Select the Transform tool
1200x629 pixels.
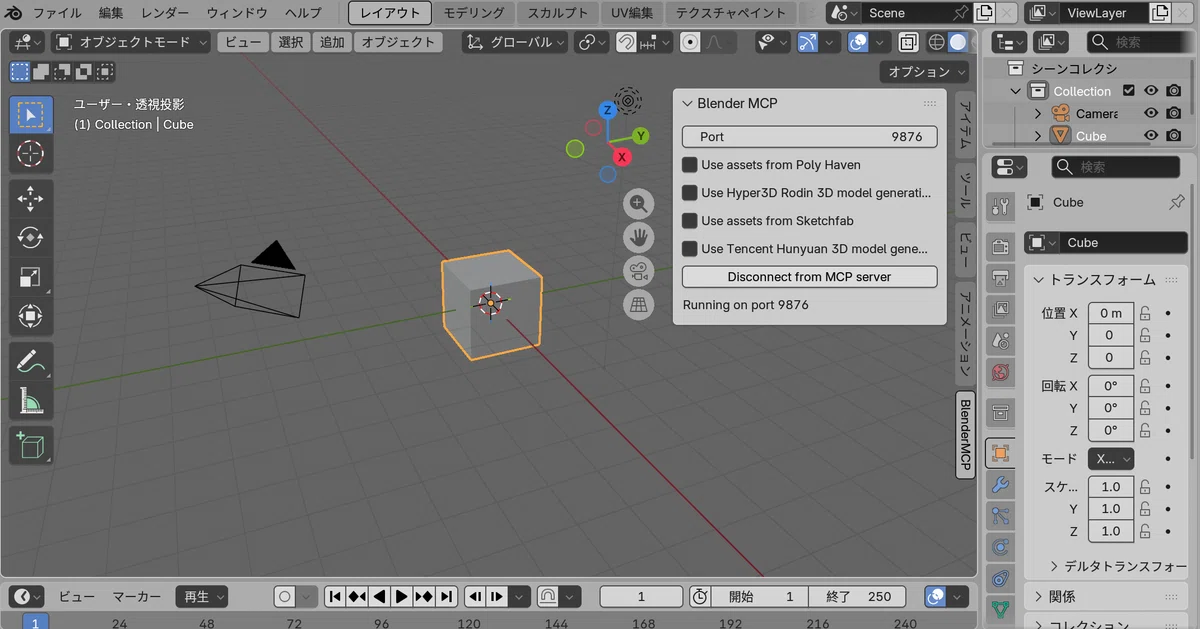pos(31,316)
